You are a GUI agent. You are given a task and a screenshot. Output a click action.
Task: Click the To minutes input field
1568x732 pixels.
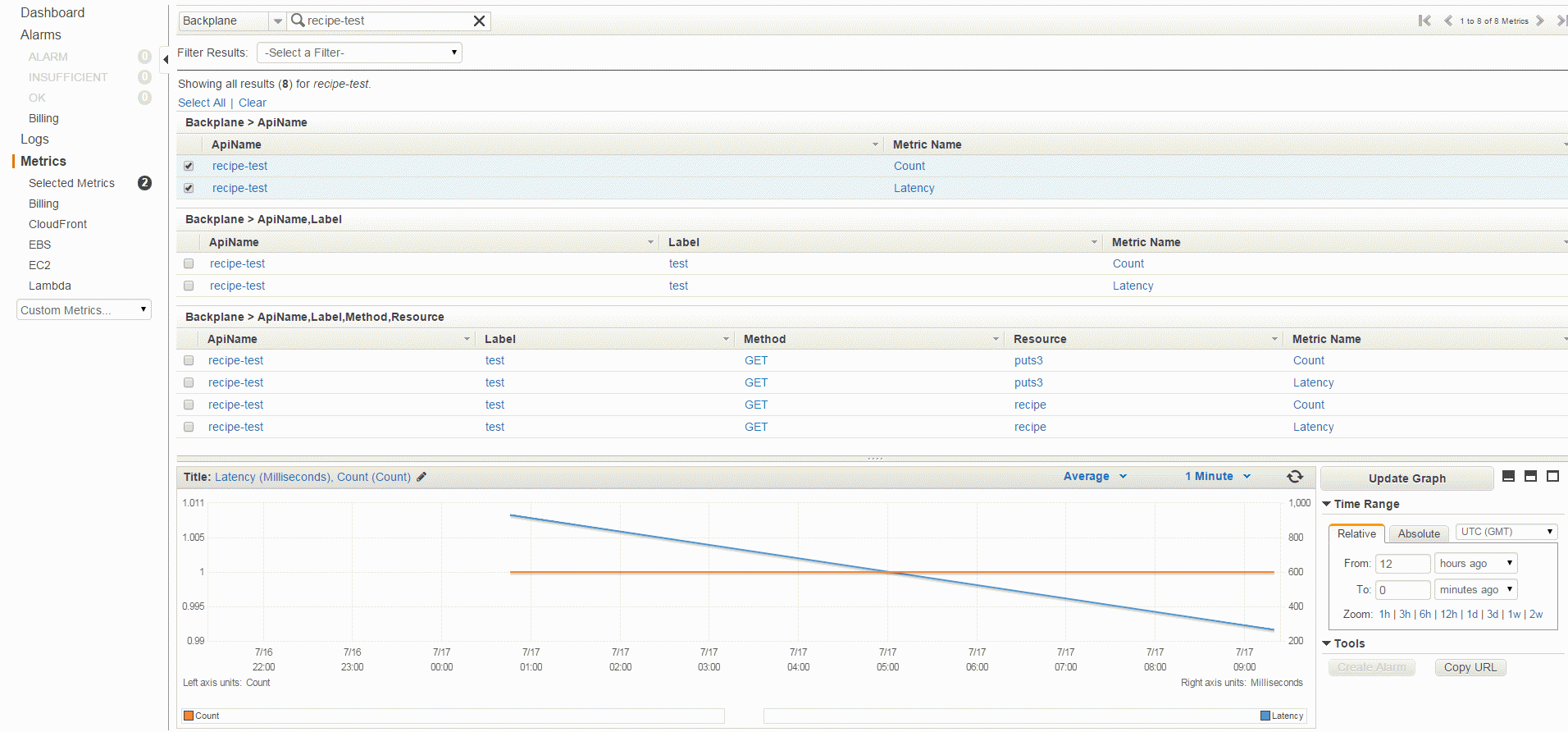1402,590
